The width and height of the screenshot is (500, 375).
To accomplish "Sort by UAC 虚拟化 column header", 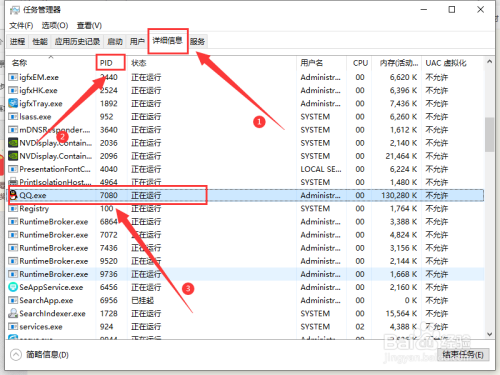I will [452, 63].
